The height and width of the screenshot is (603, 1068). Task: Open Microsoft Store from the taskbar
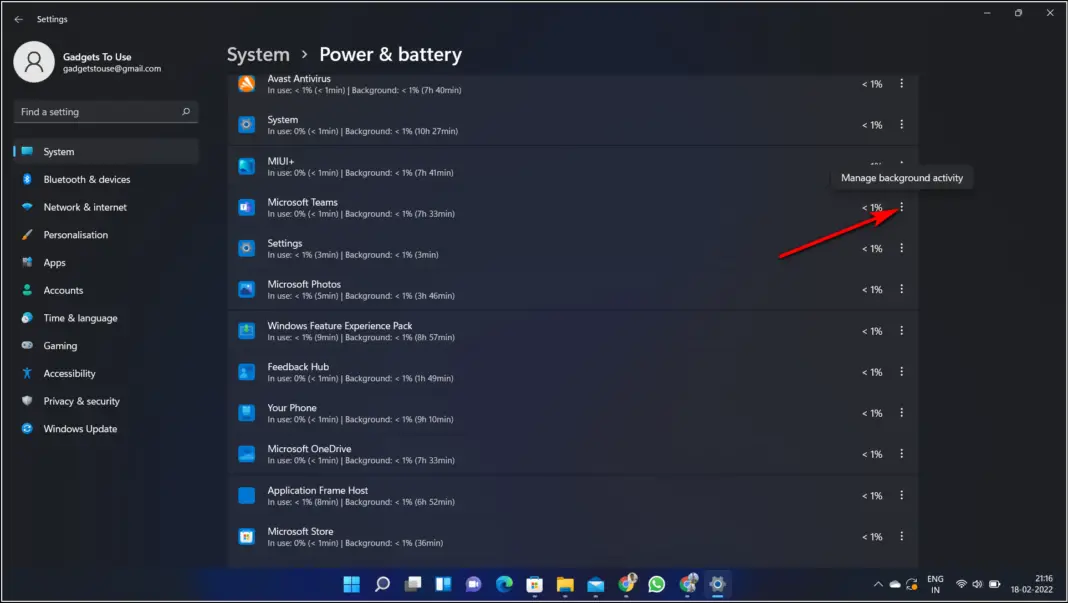533,584
